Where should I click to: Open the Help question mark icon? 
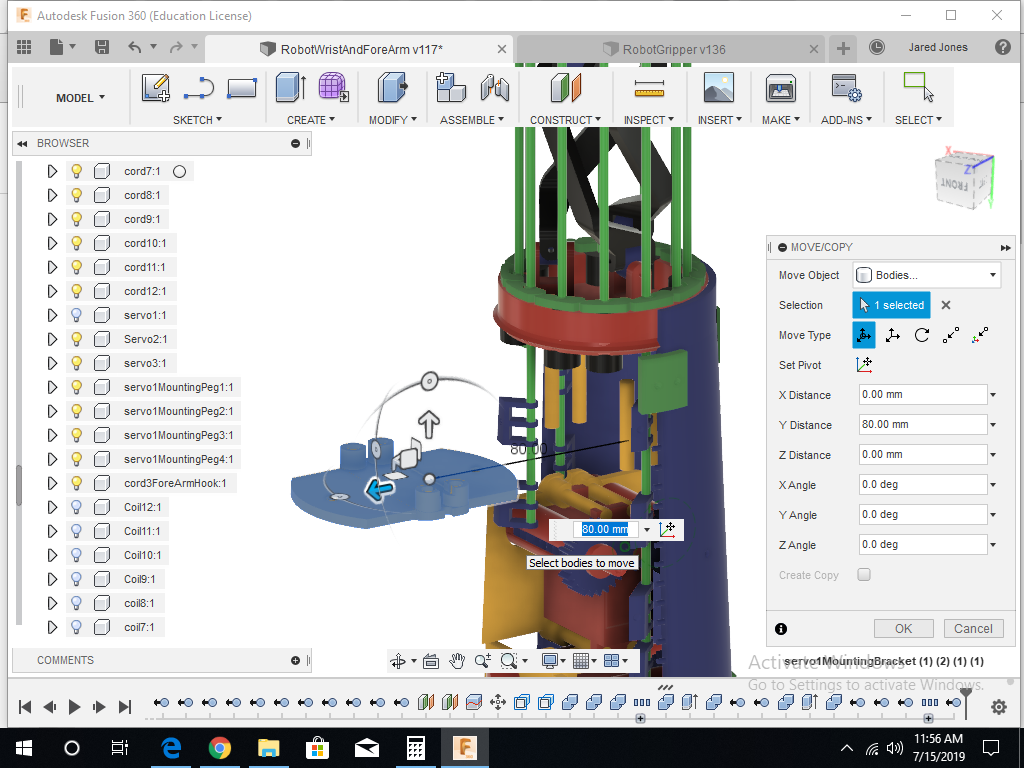[x=1002, y=47]
